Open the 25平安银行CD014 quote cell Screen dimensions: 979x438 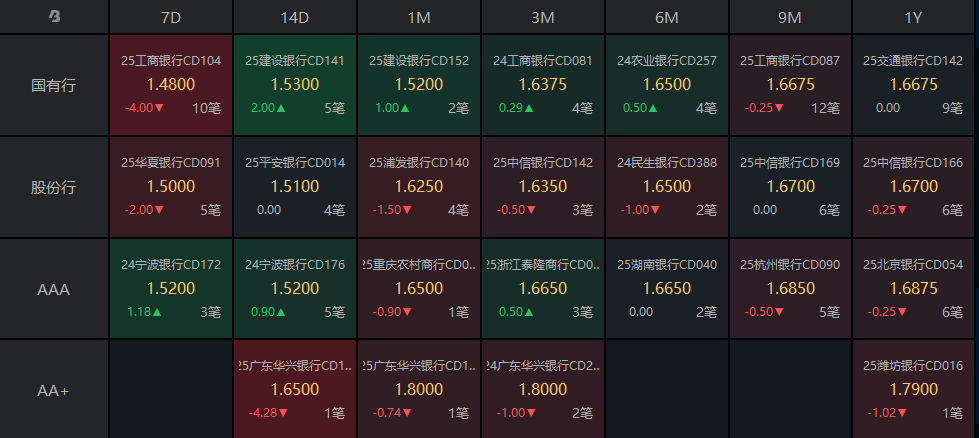294,187
